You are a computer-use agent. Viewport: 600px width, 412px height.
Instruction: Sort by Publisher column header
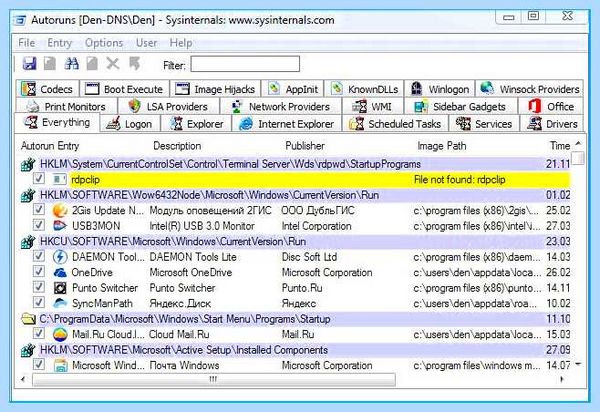(x=305, y=146)
